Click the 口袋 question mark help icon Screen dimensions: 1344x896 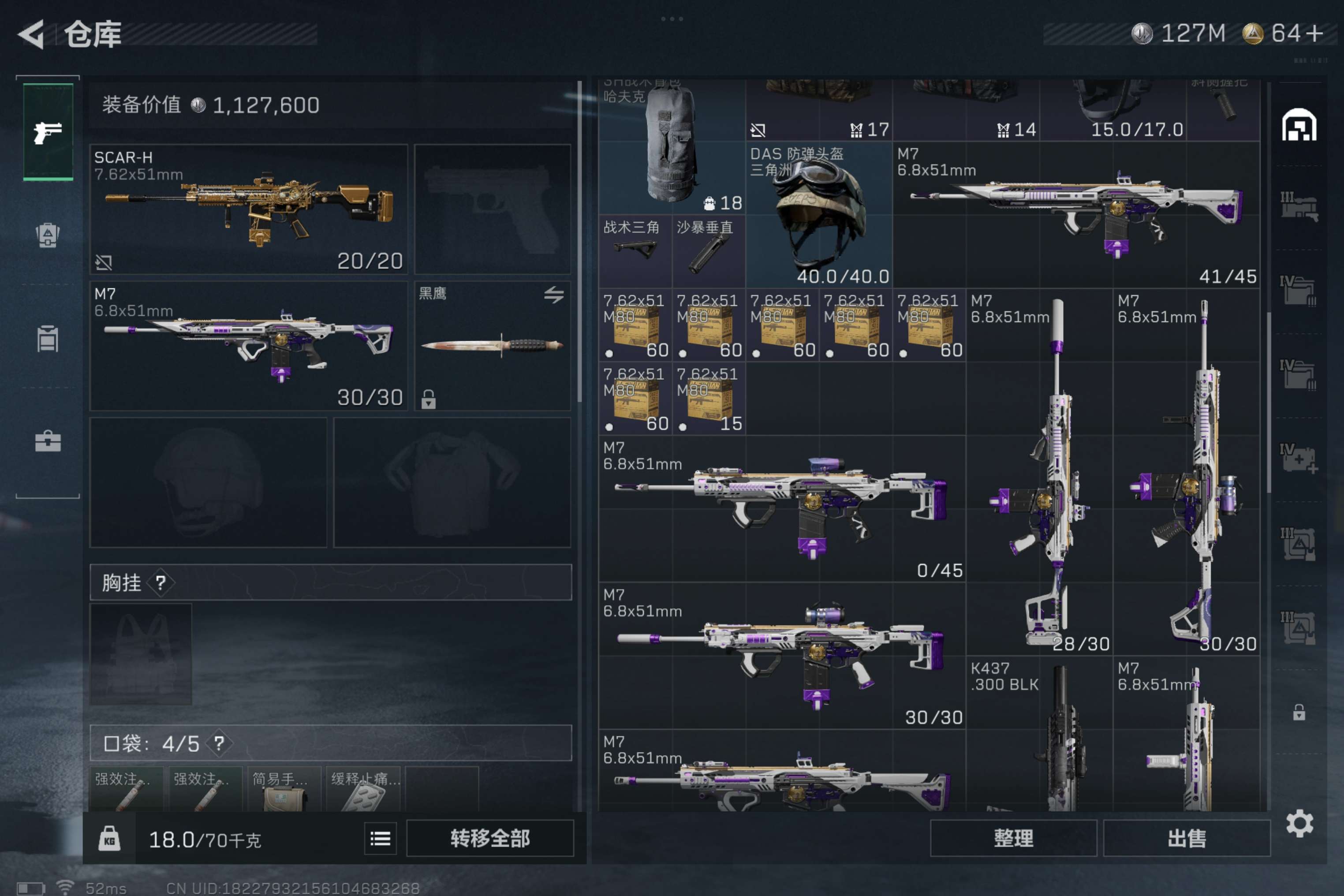[x=219, y=743]
